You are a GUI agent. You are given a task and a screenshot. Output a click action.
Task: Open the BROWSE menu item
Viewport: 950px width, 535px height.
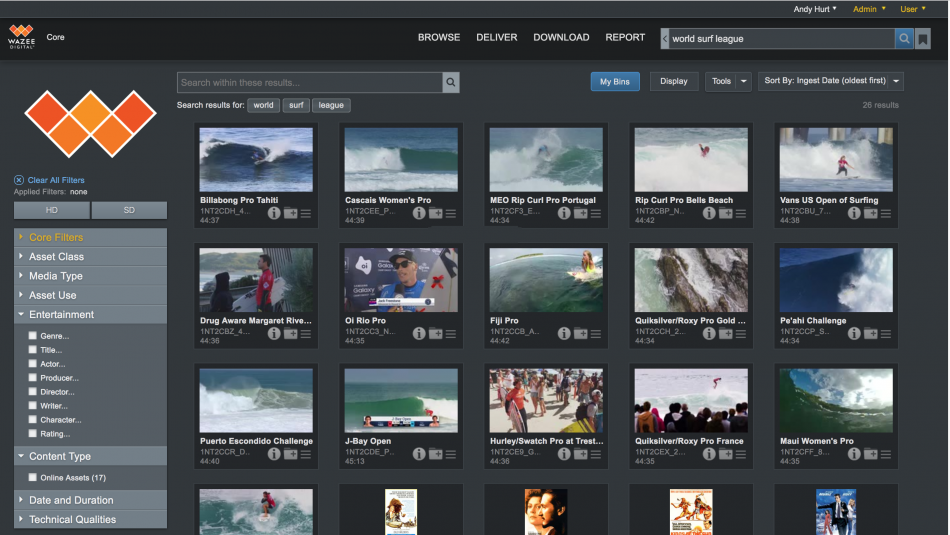click(x=439, y=38)
